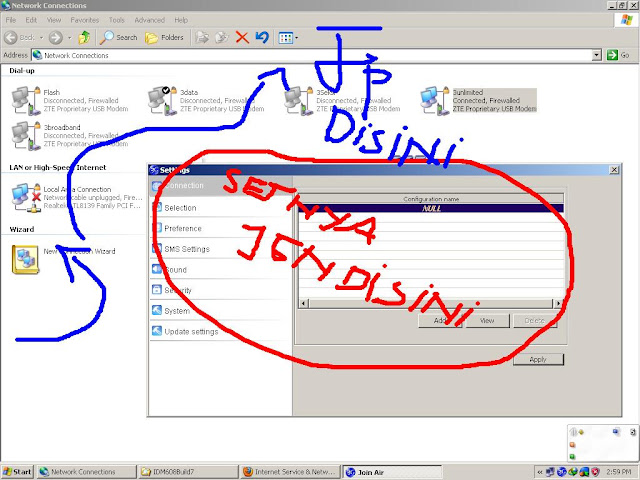Open the Favorites menu
The image size is (640, 480).
[84, 20]
